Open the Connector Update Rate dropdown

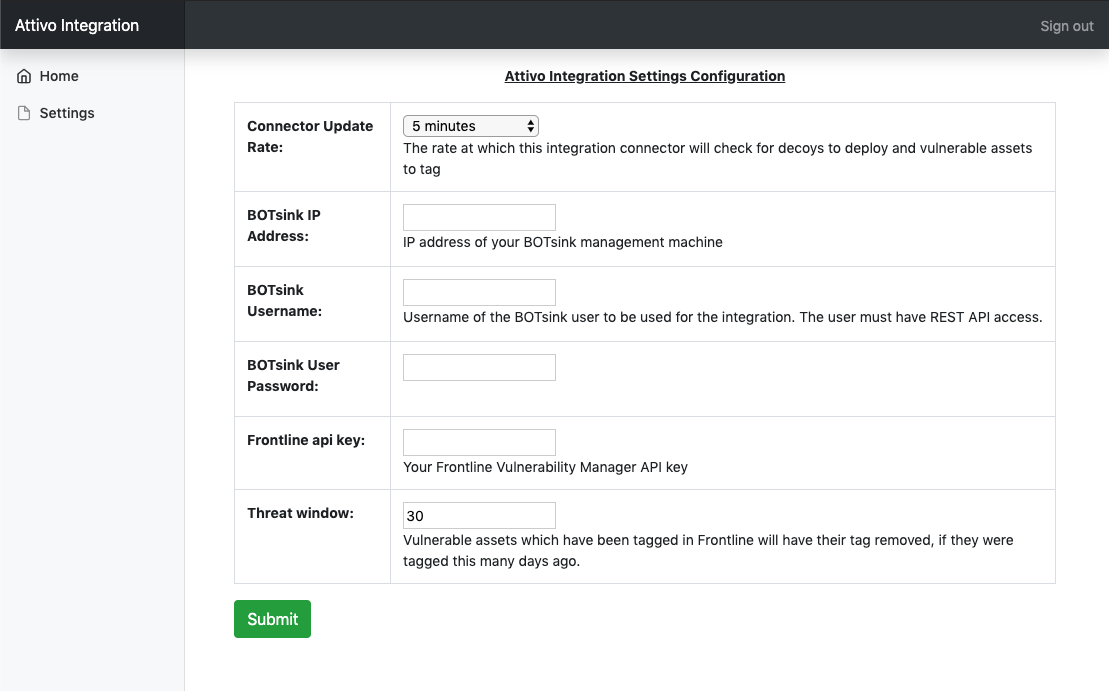471,126
